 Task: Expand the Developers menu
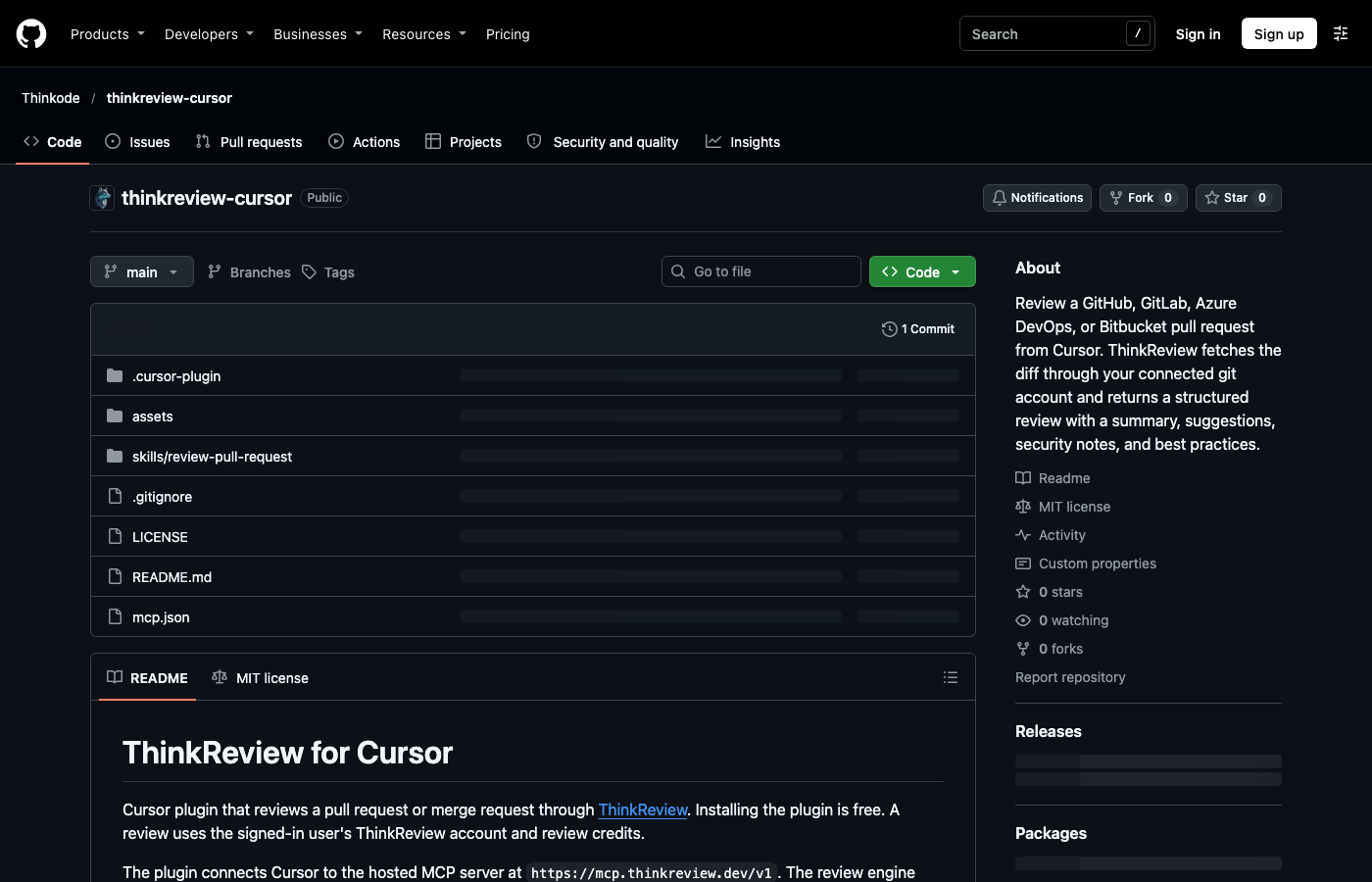click(209, 34)
